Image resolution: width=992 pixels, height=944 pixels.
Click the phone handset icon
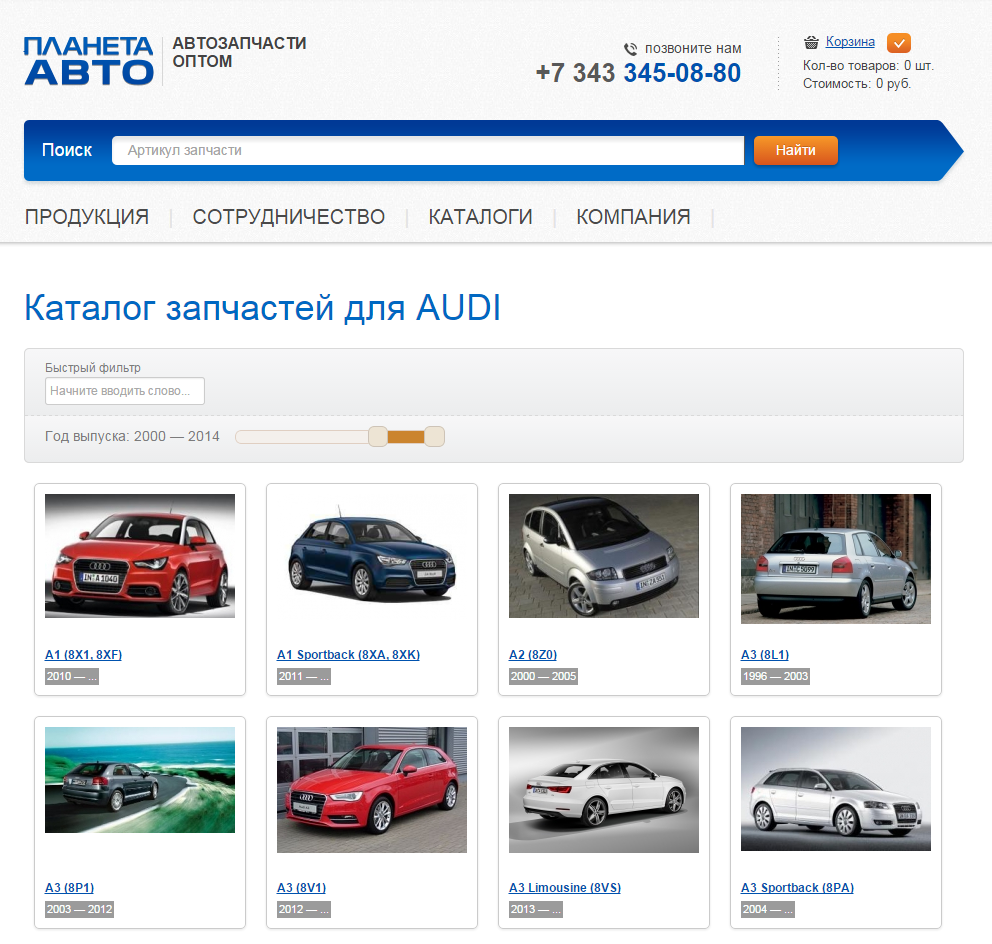[x=631, y=49]
